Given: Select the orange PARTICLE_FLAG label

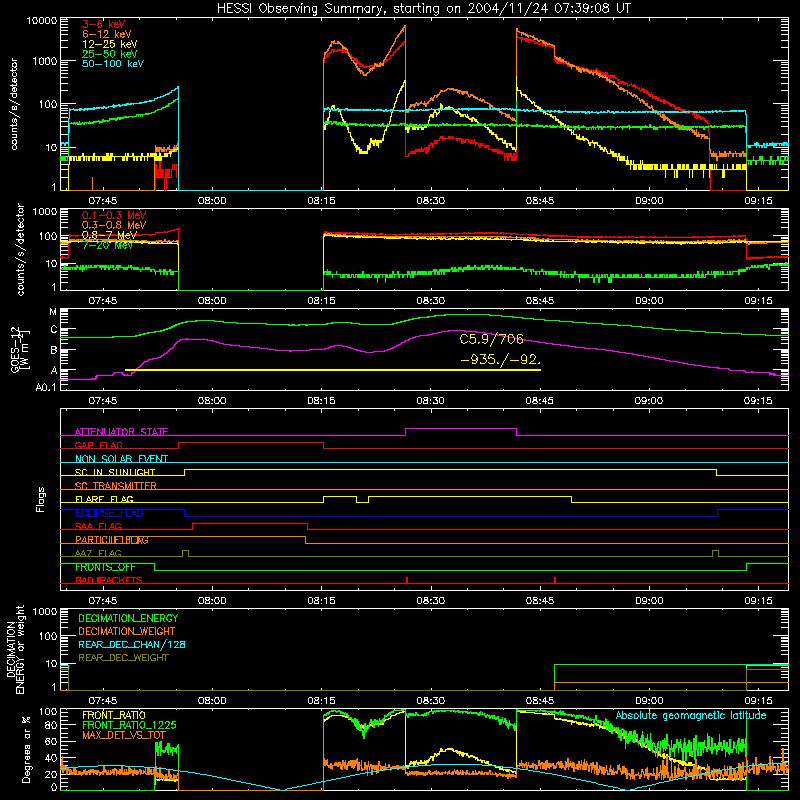Looking at the screenshot, I should pos(112,540).
